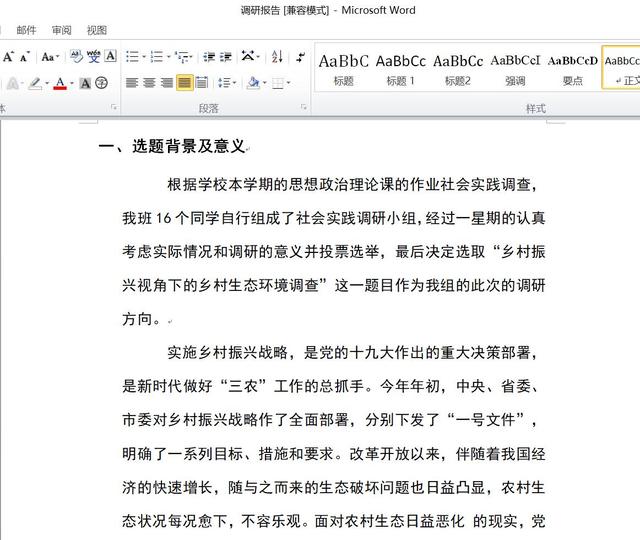Click the line starting 是新时代做好
Viewport: 640px width, 540px height.
(331, 386)
